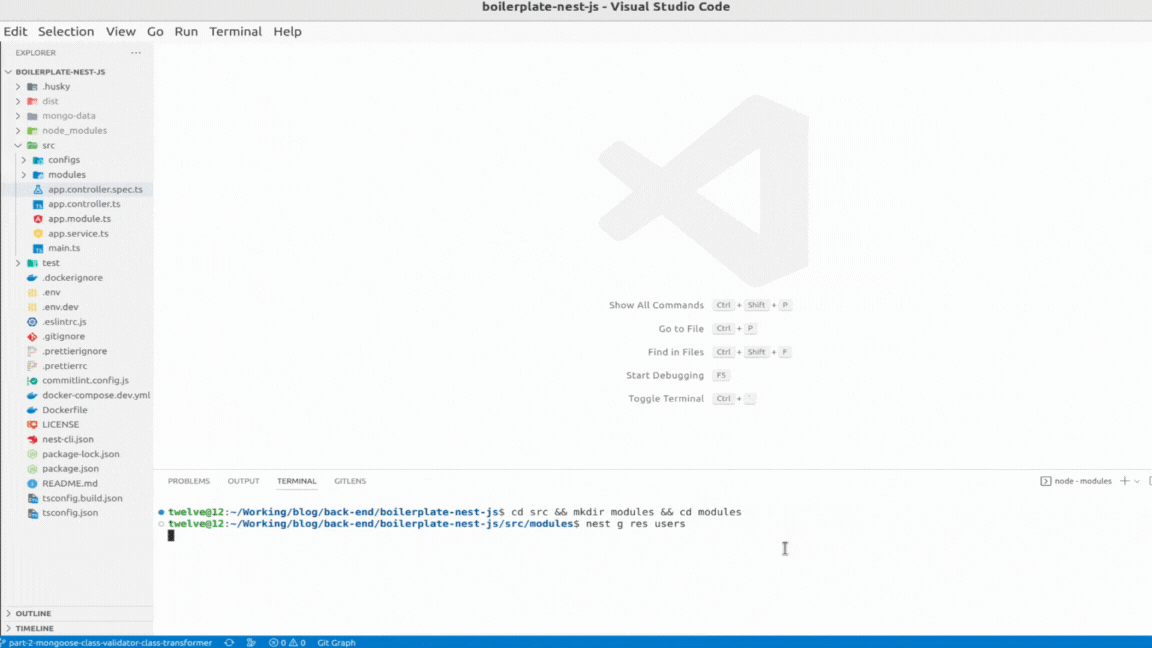Open the docker-compose.dev.yml file
1152x648 pixels.
(x=94, y=395)
